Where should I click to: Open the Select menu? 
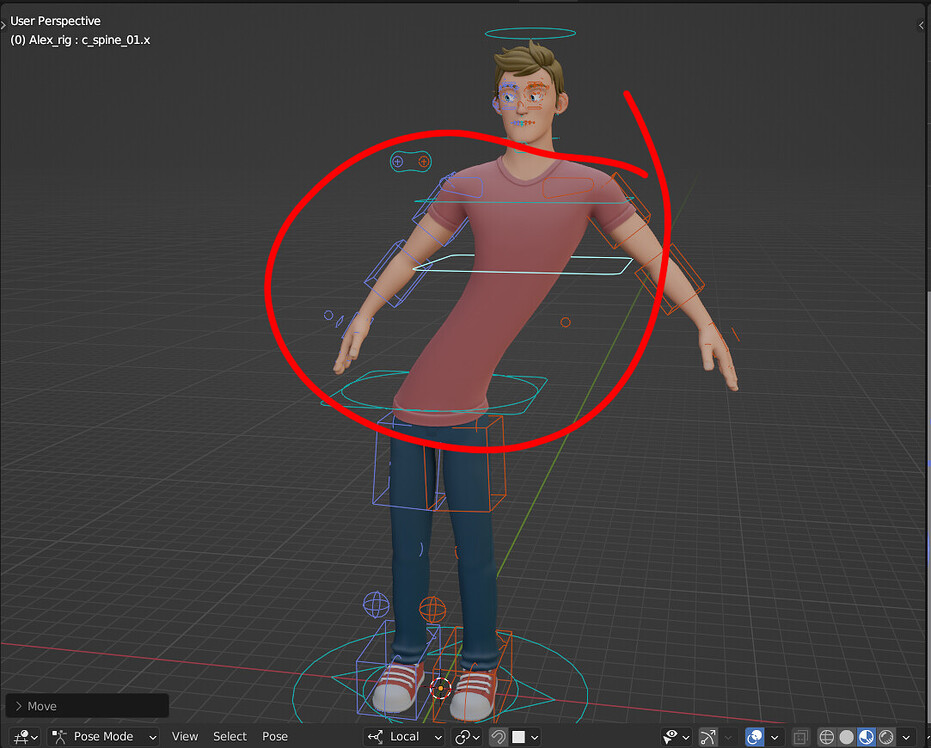230,737
